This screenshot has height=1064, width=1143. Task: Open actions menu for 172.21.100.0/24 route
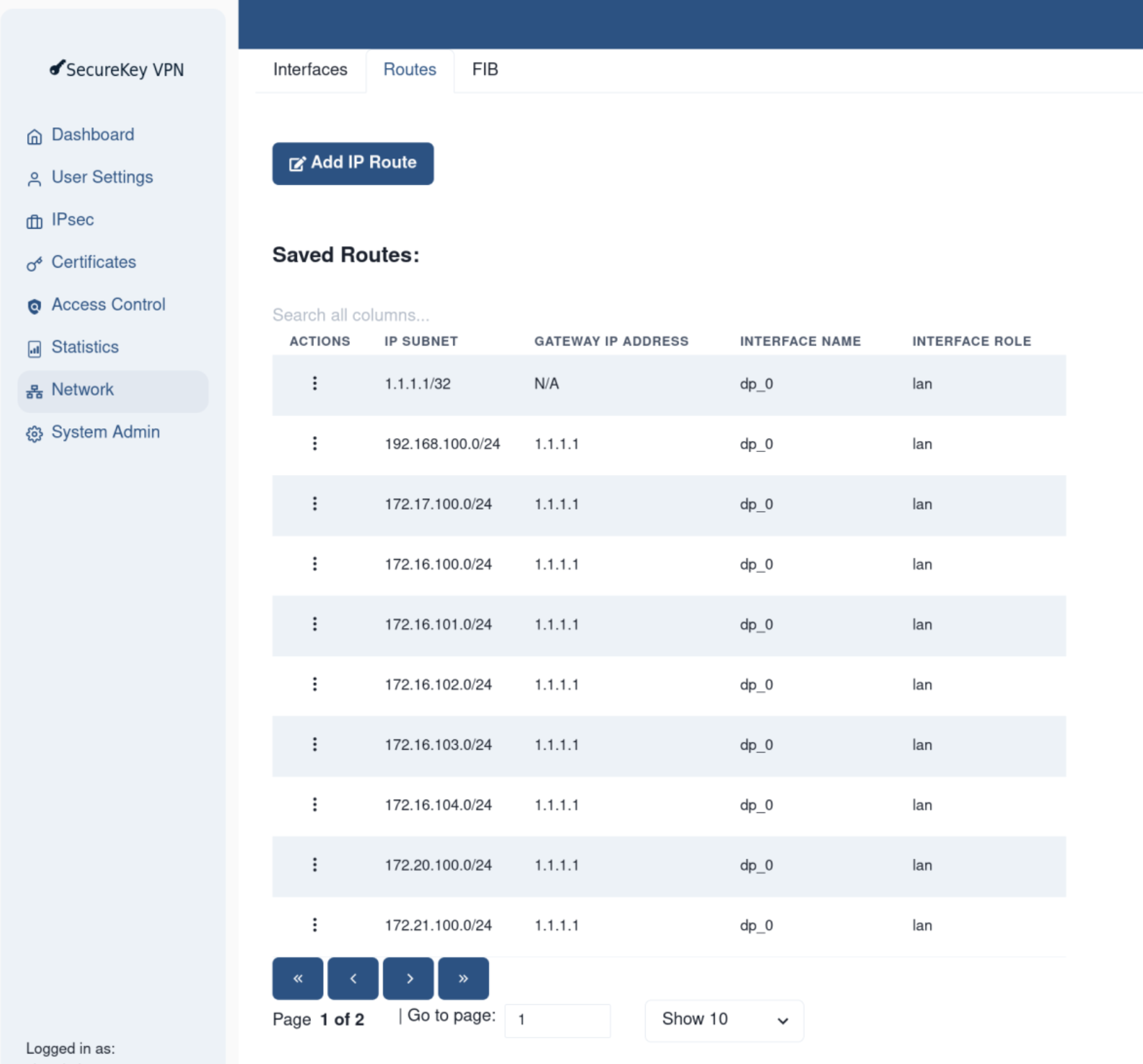coord(314,925)
